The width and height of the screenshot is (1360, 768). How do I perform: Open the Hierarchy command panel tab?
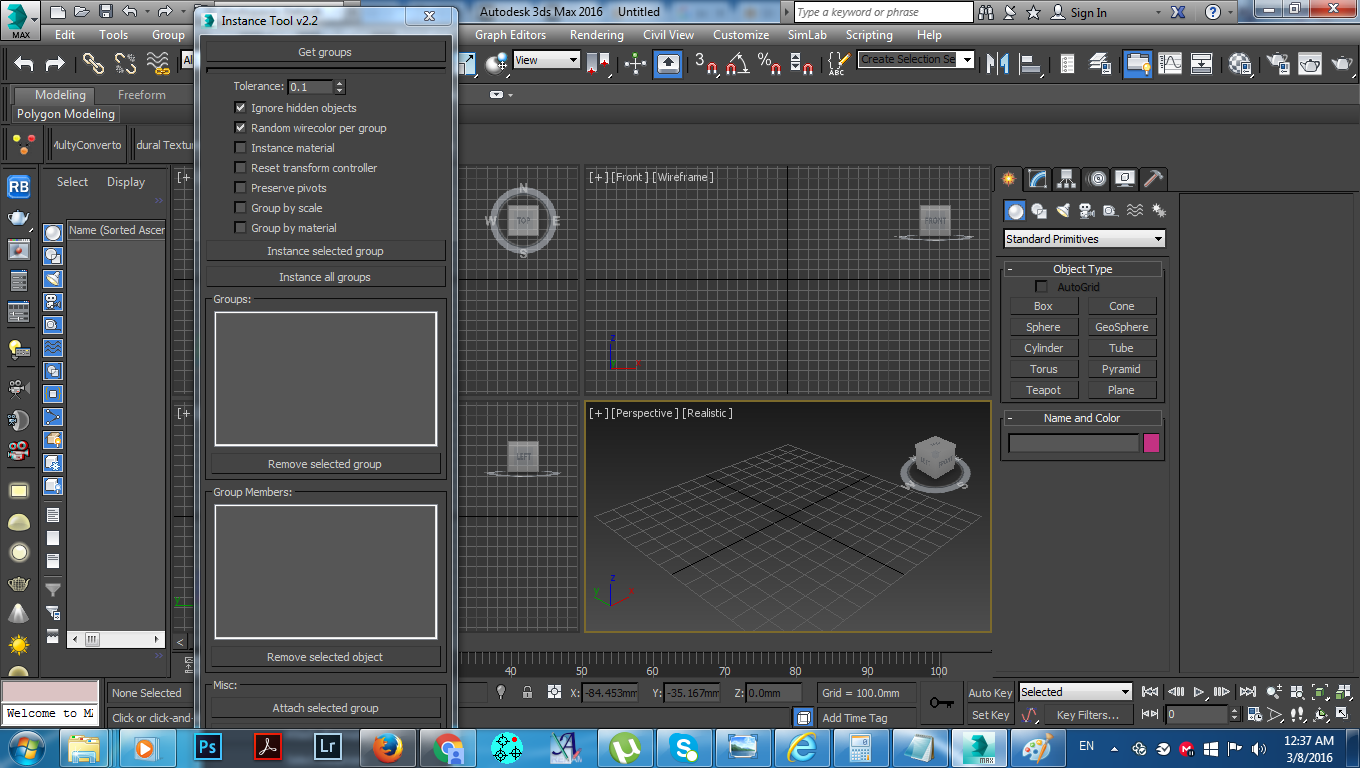click(1067, 179)
